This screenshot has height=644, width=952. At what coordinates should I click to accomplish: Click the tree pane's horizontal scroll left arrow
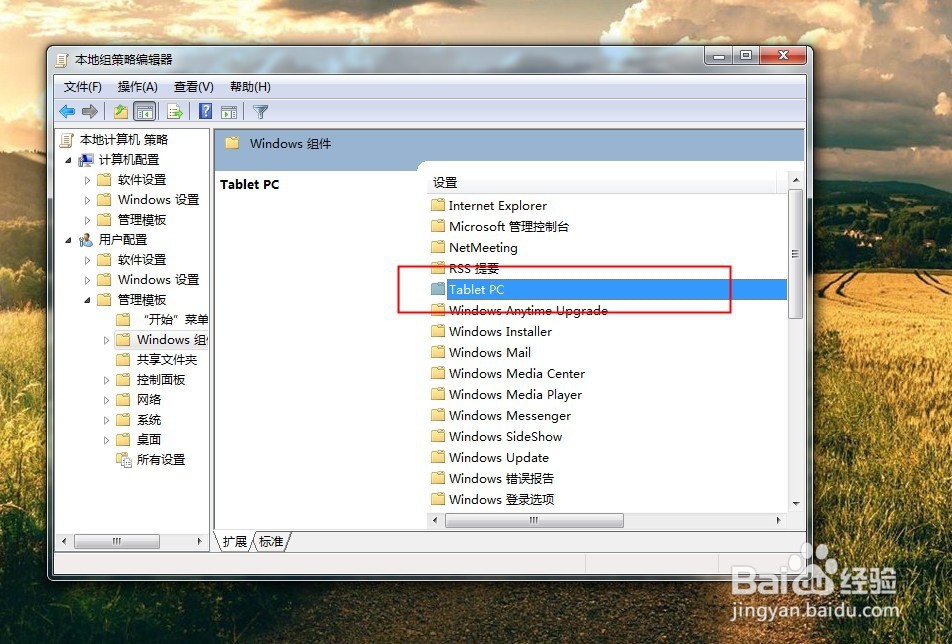pyautogui.click(x=65, y=541)
